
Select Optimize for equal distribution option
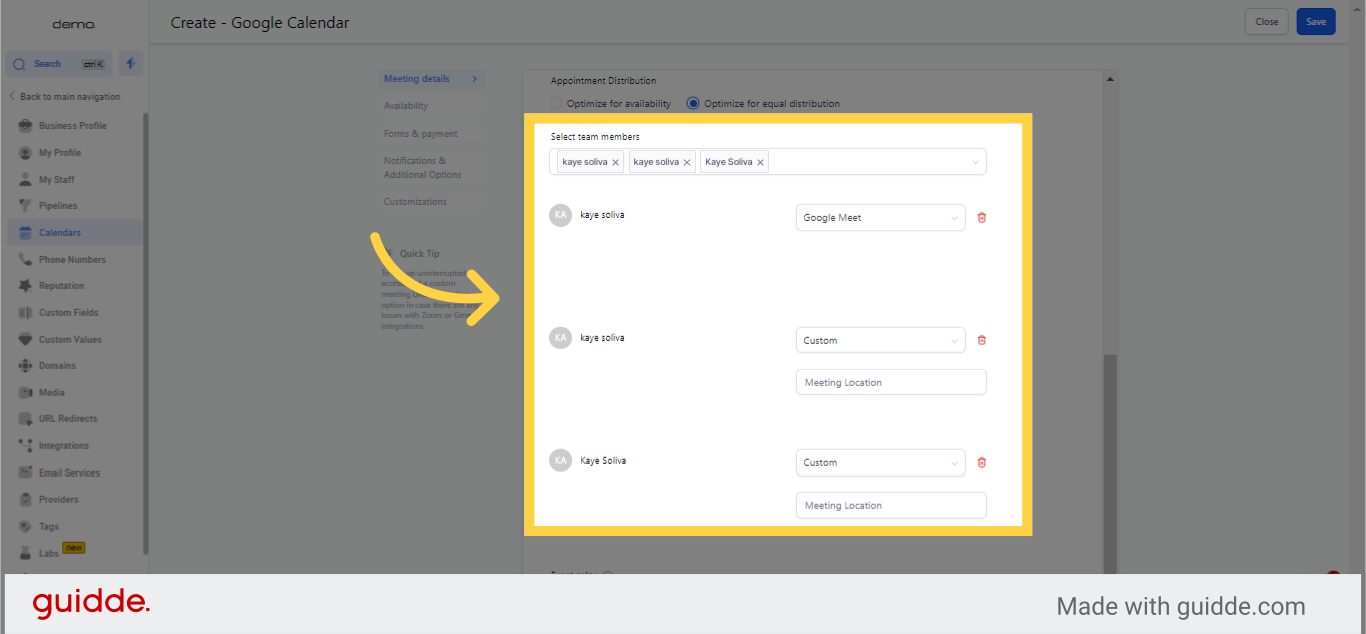click(693, 104)
